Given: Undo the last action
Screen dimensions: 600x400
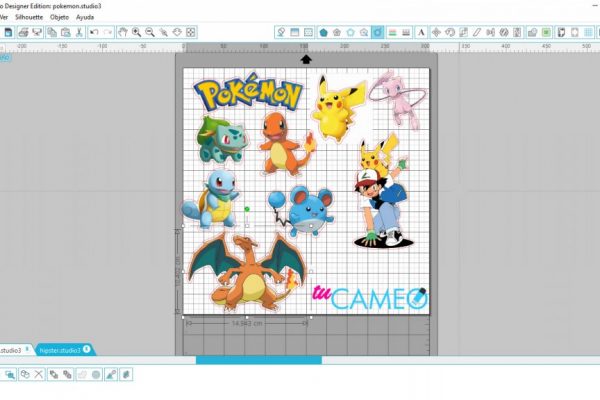Looking at the screenshot, I should tap(94, 32).
